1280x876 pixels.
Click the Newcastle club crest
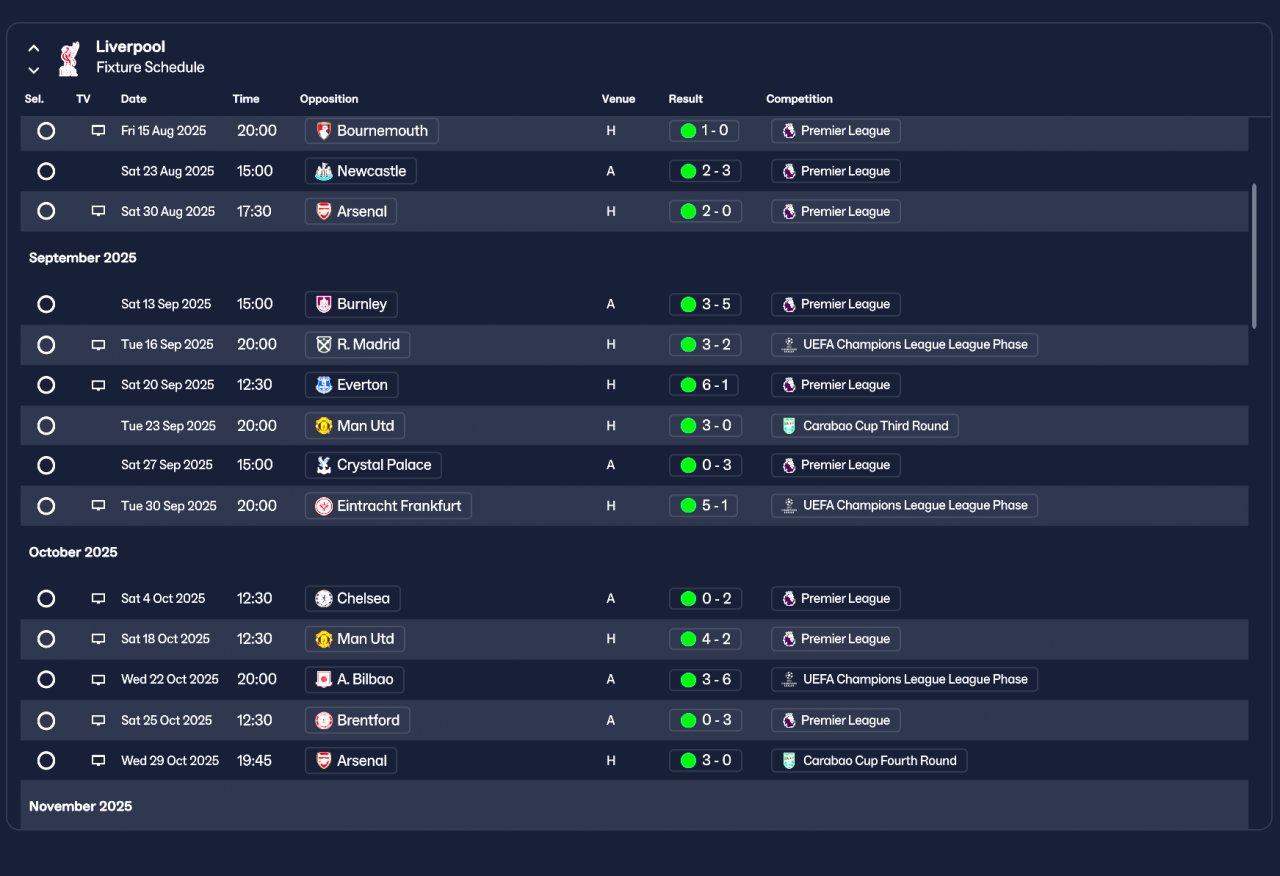tap(323, 171)
